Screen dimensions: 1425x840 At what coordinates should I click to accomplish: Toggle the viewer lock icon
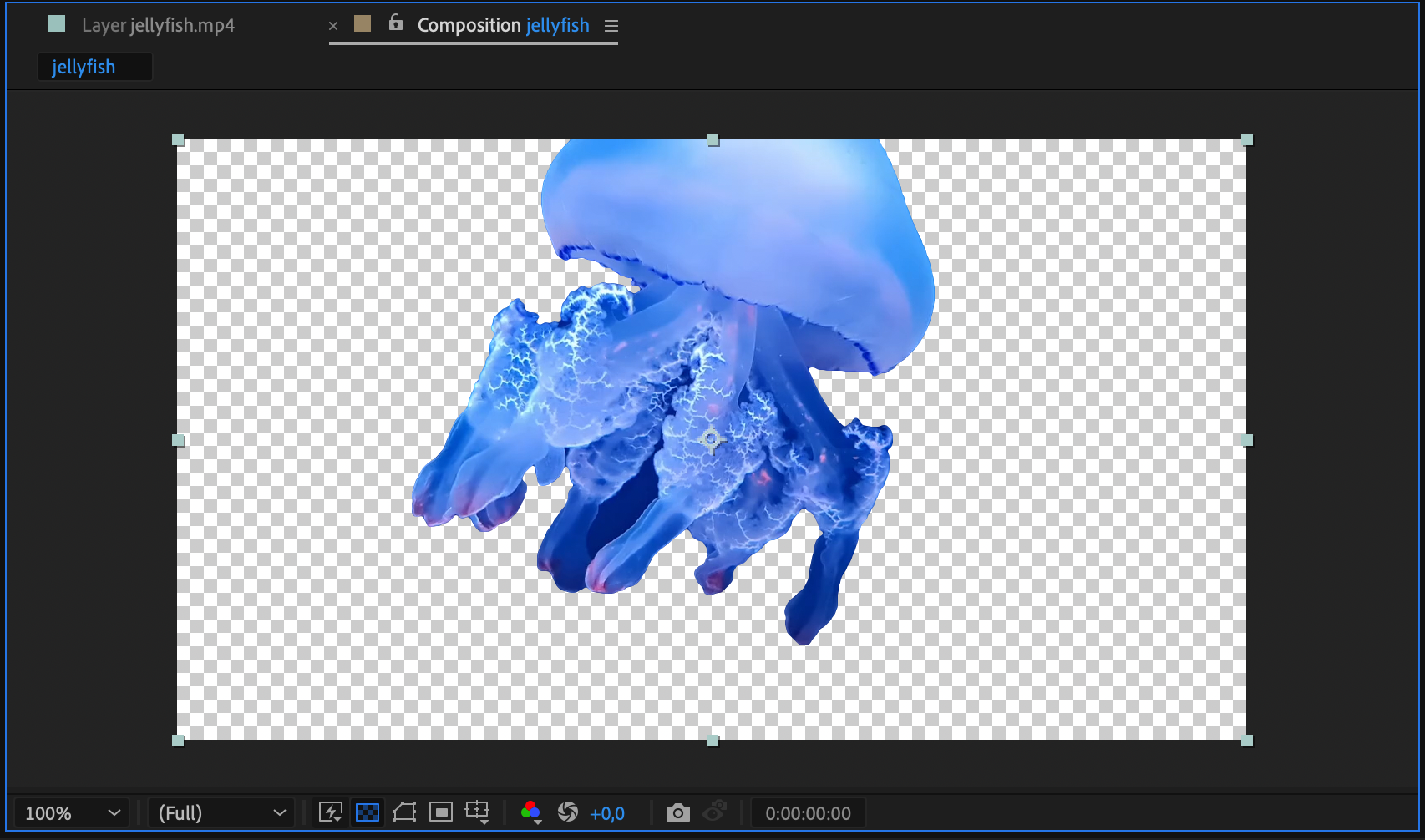pos(396,24)
